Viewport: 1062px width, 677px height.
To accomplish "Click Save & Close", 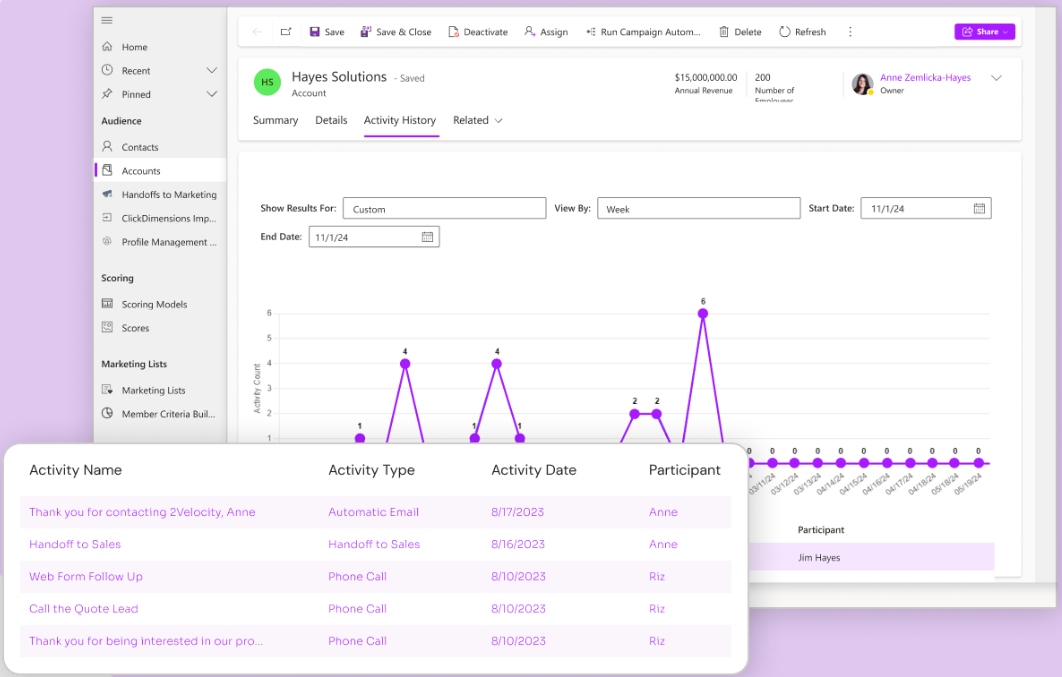I will tap(396, 32).
